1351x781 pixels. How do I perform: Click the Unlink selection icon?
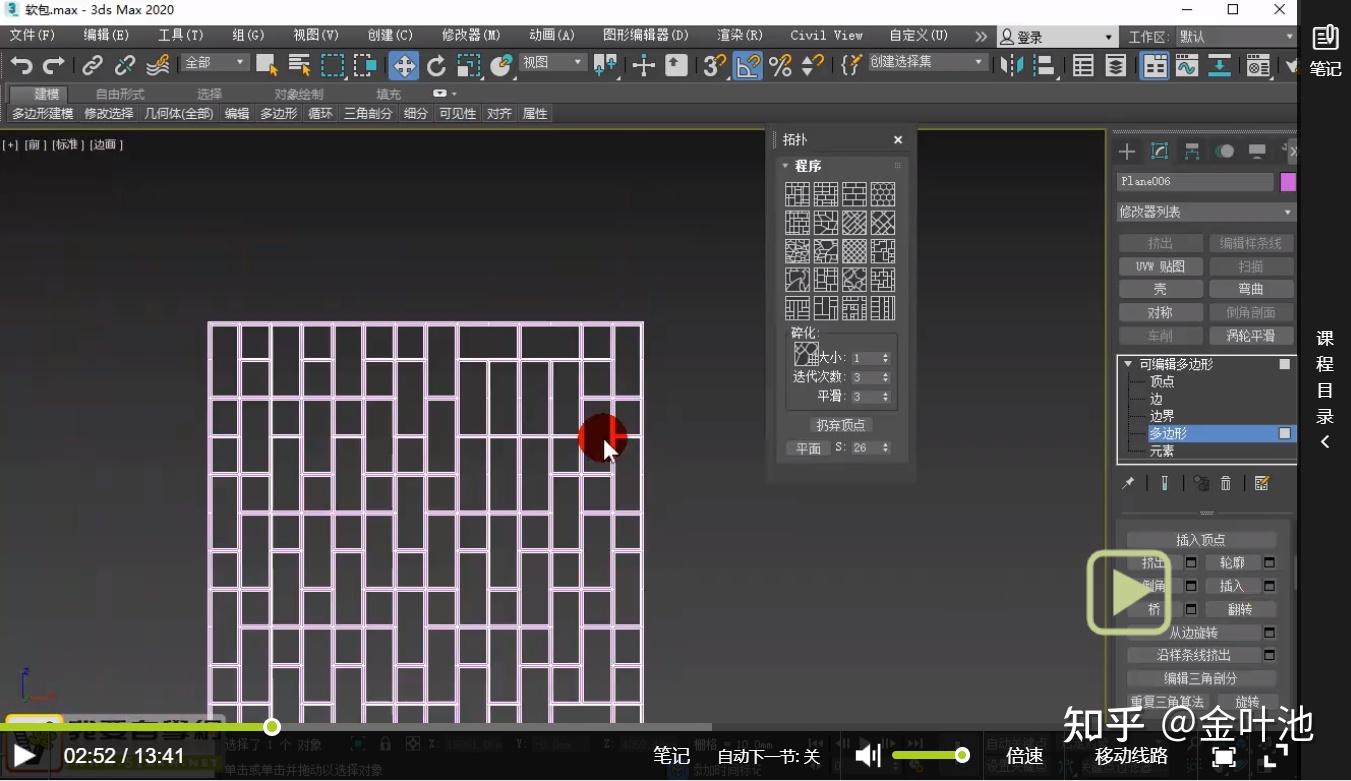point(124,66)
